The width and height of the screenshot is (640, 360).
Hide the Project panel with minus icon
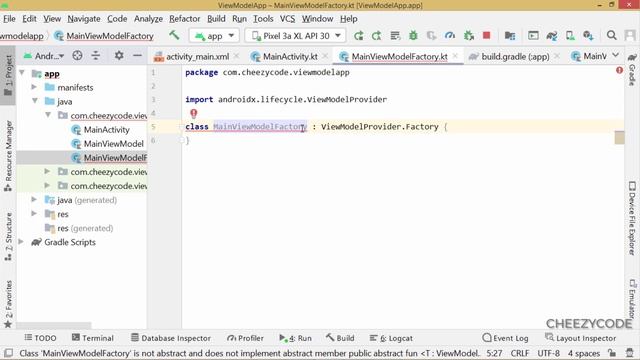(138, 56)
